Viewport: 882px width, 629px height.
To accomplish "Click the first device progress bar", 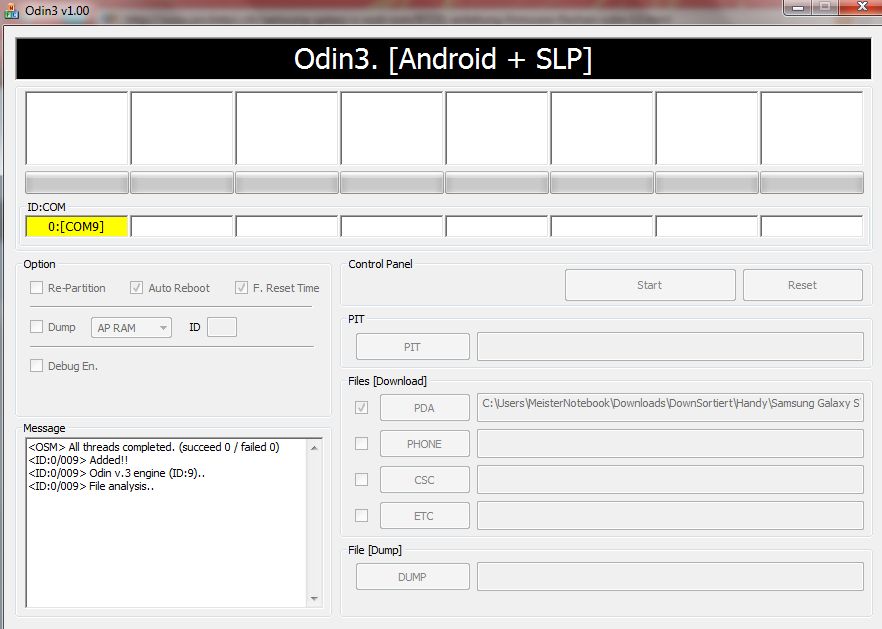I will tap(77, 183).
